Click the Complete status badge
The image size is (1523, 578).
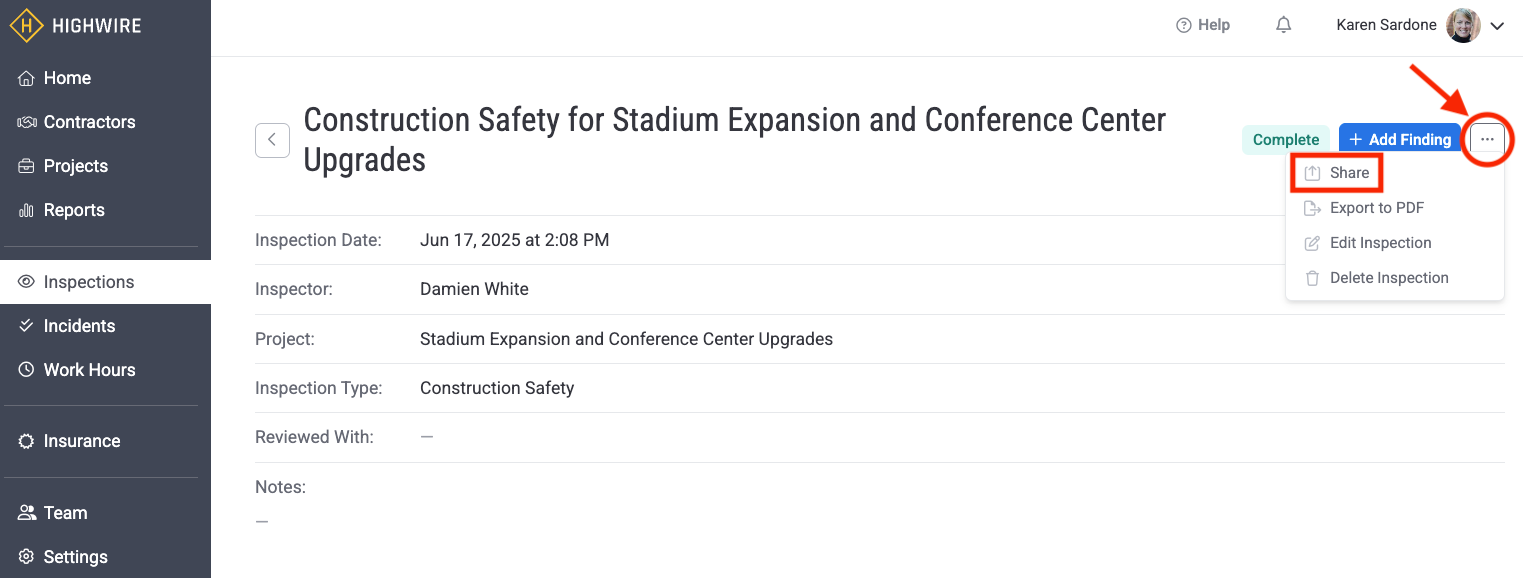1286,140
